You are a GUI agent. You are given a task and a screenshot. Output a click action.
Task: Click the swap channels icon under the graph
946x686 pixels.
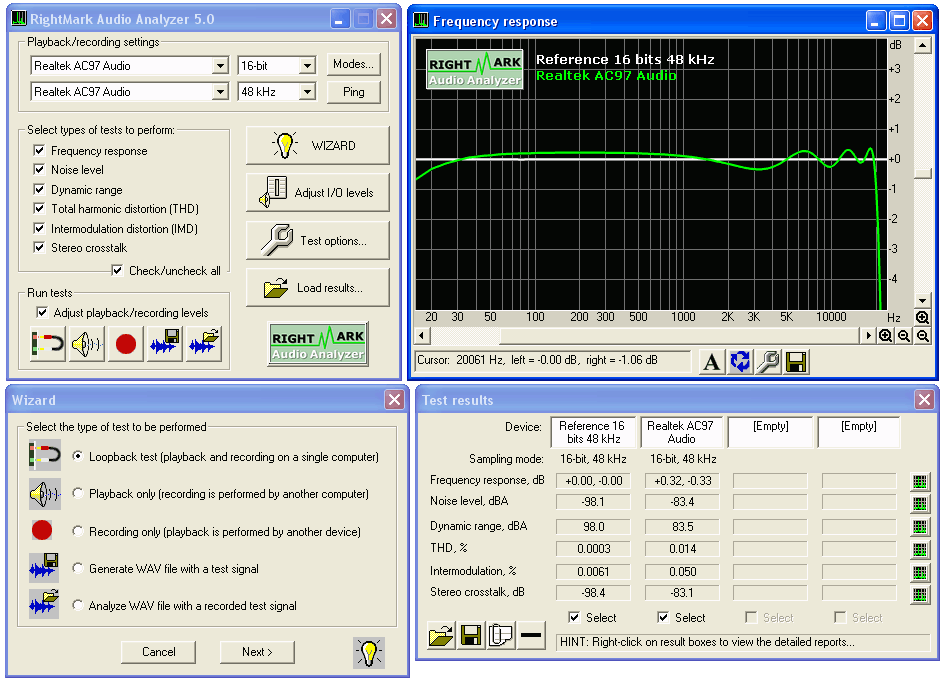coord(740,362)
